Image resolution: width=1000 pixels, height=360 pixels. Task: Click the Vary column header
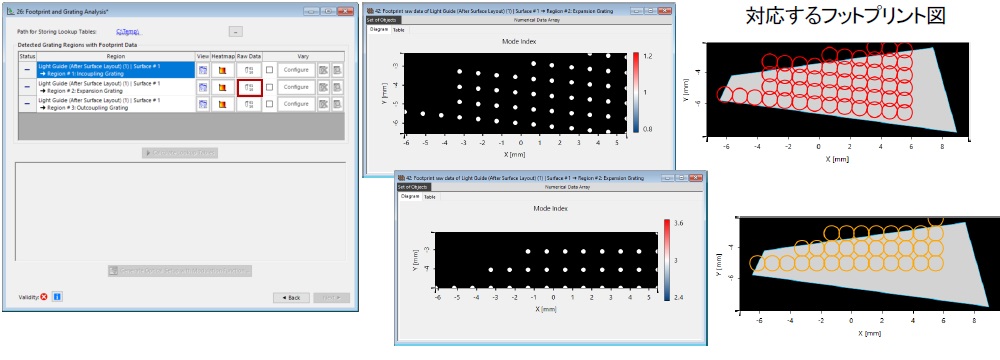(x=304, y=56)
